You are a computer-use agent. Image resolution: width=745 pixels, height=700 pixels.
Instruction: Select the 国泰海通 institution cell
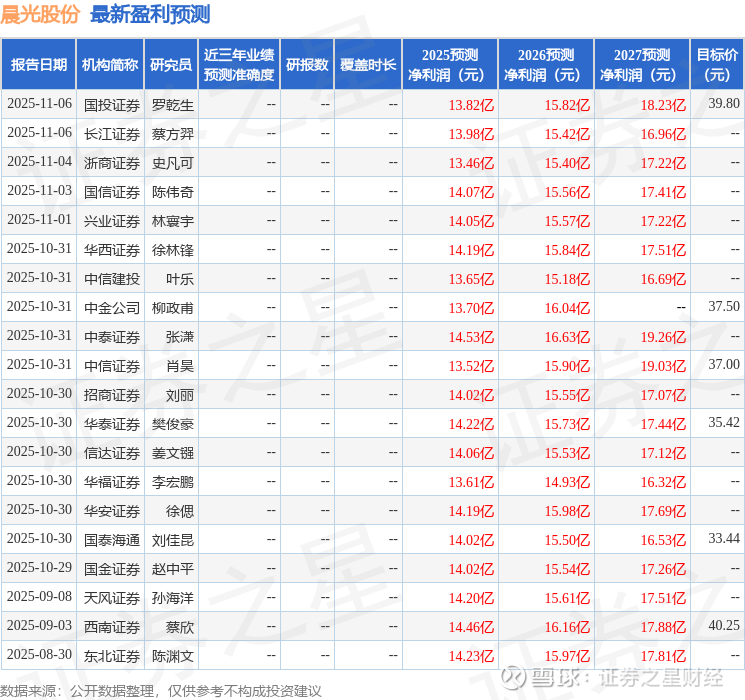pos(112,540)
